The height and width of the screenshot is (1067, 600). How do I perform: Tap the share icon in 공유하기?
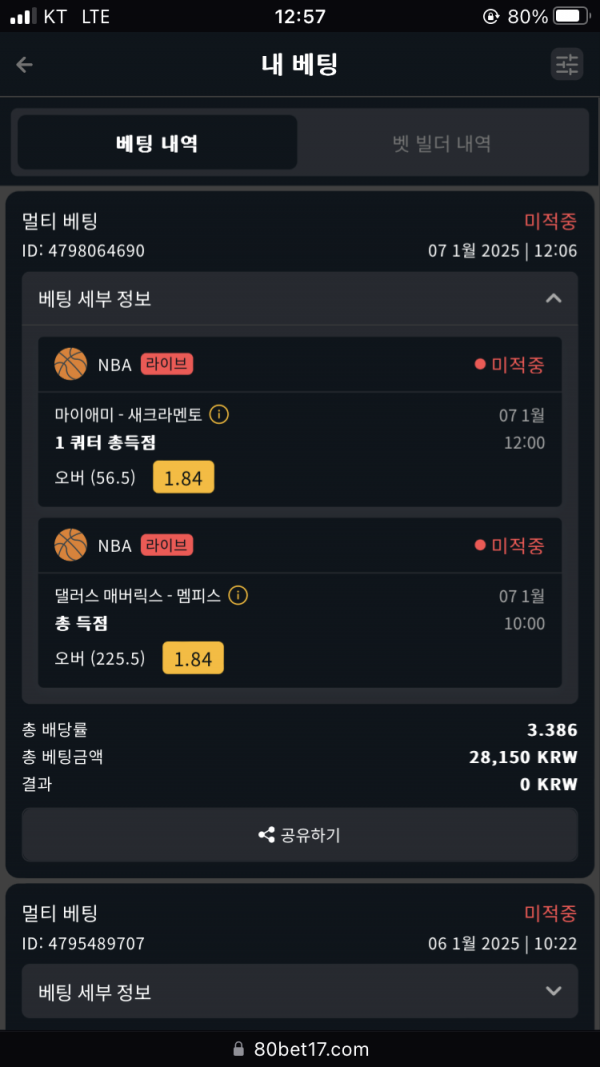[x=267, y=834]
